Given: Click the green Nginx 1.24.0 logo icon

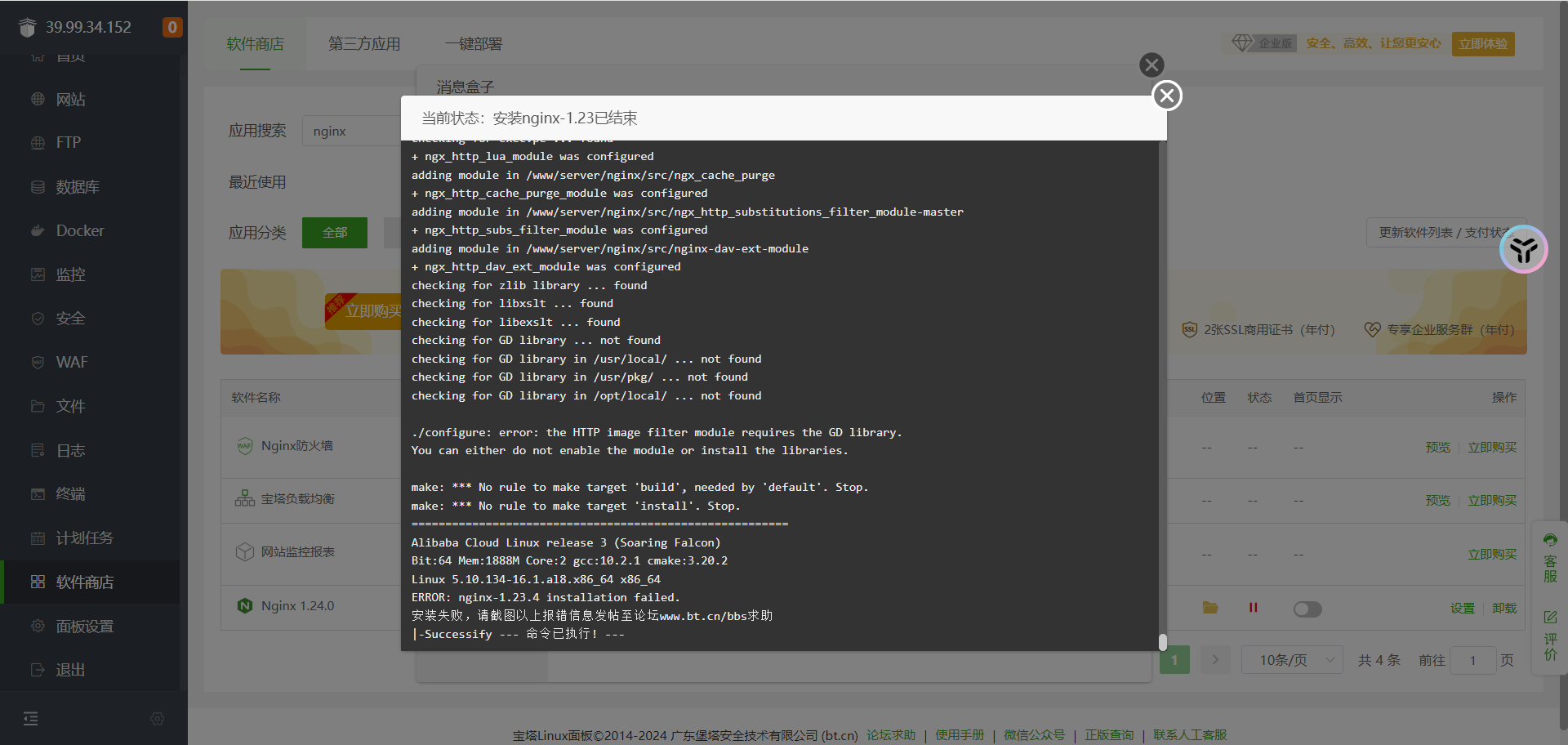Looking at the screenshot, I should (x=245, y=606).
